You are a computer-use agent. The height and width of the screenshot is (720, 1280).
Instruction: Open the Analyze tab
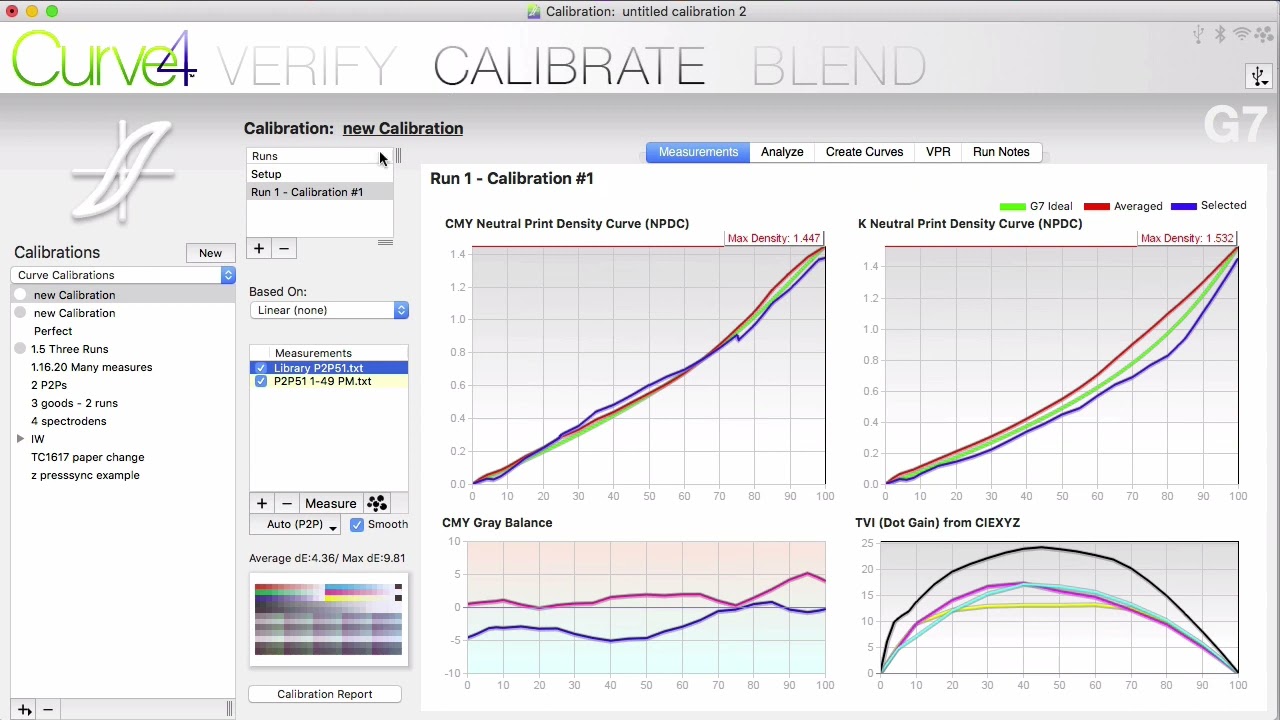(782, 152)
